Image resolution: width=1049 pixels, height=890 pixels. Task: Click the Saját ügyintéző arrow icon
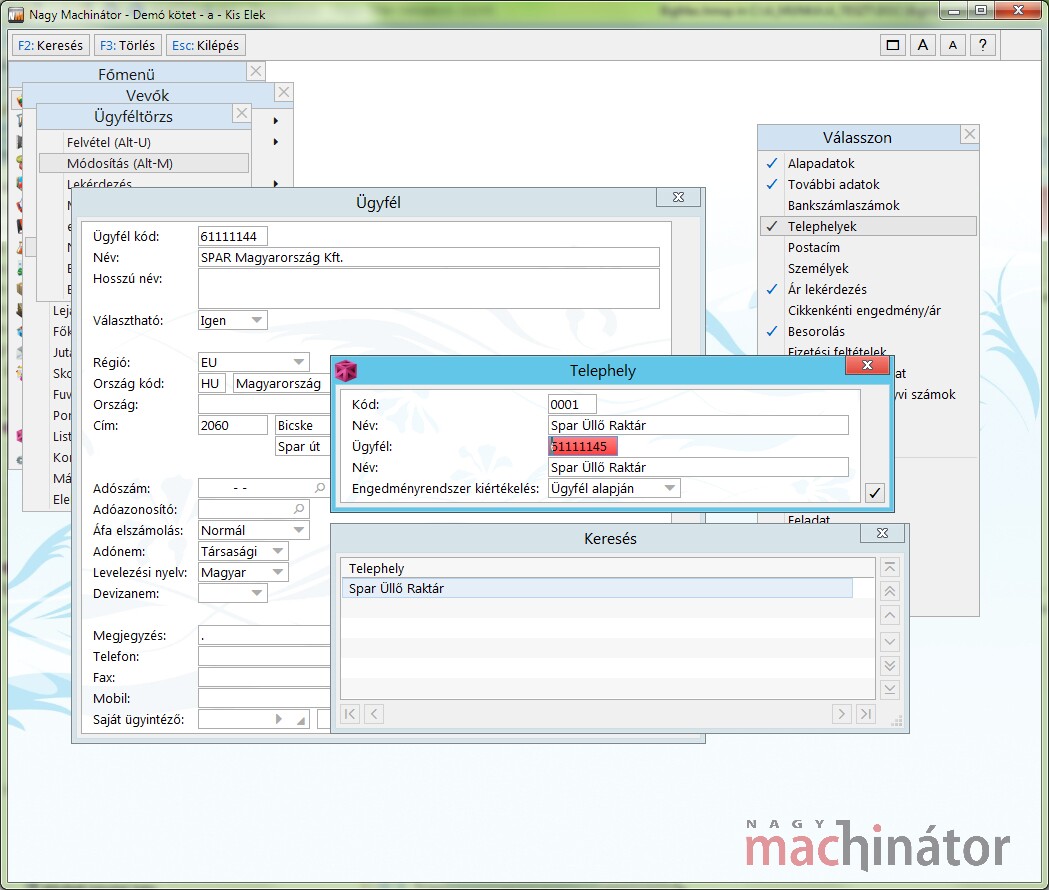click(x=279, y=719)
